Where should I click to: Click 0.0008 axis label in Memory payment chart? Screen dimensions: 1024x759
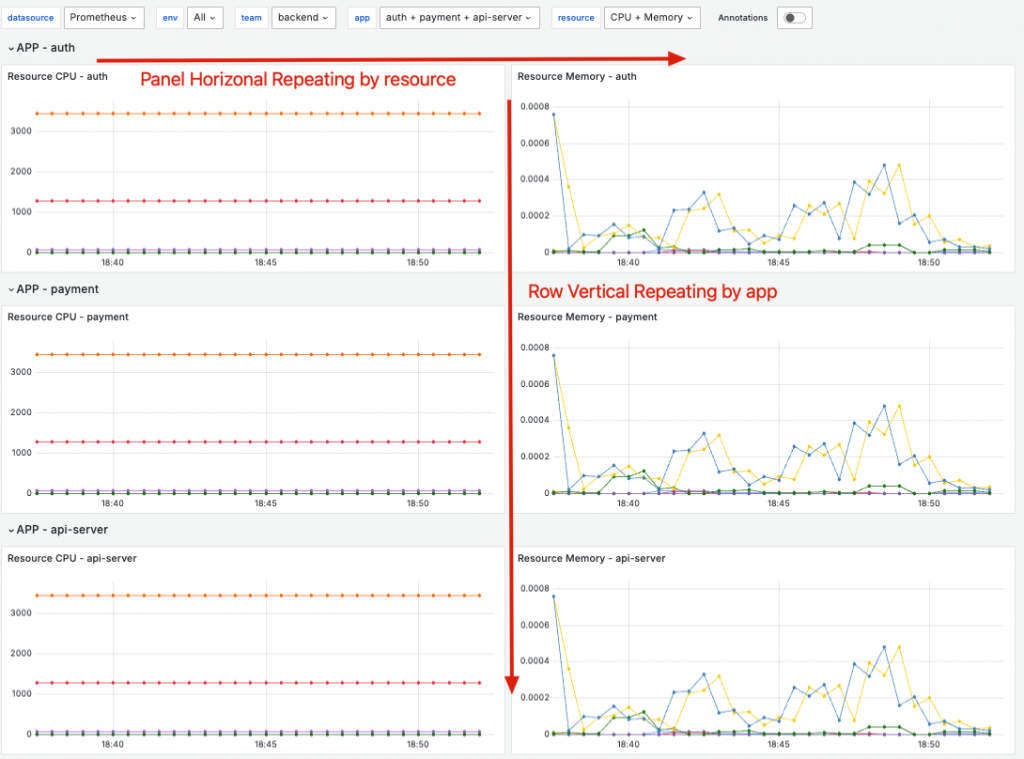click(x=535, y=347)
